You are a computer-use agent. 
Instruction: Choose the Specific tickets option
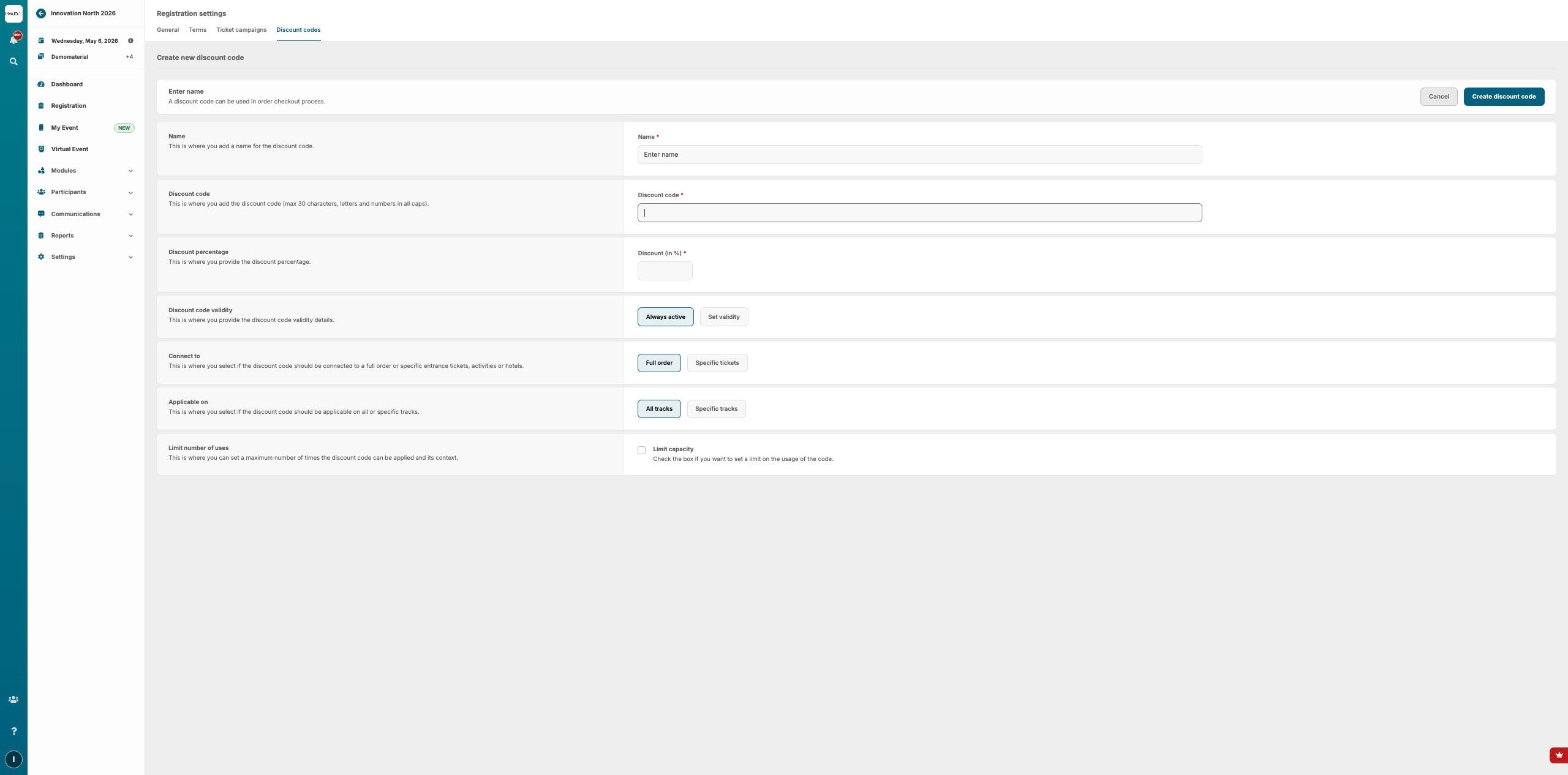point(717,363)
